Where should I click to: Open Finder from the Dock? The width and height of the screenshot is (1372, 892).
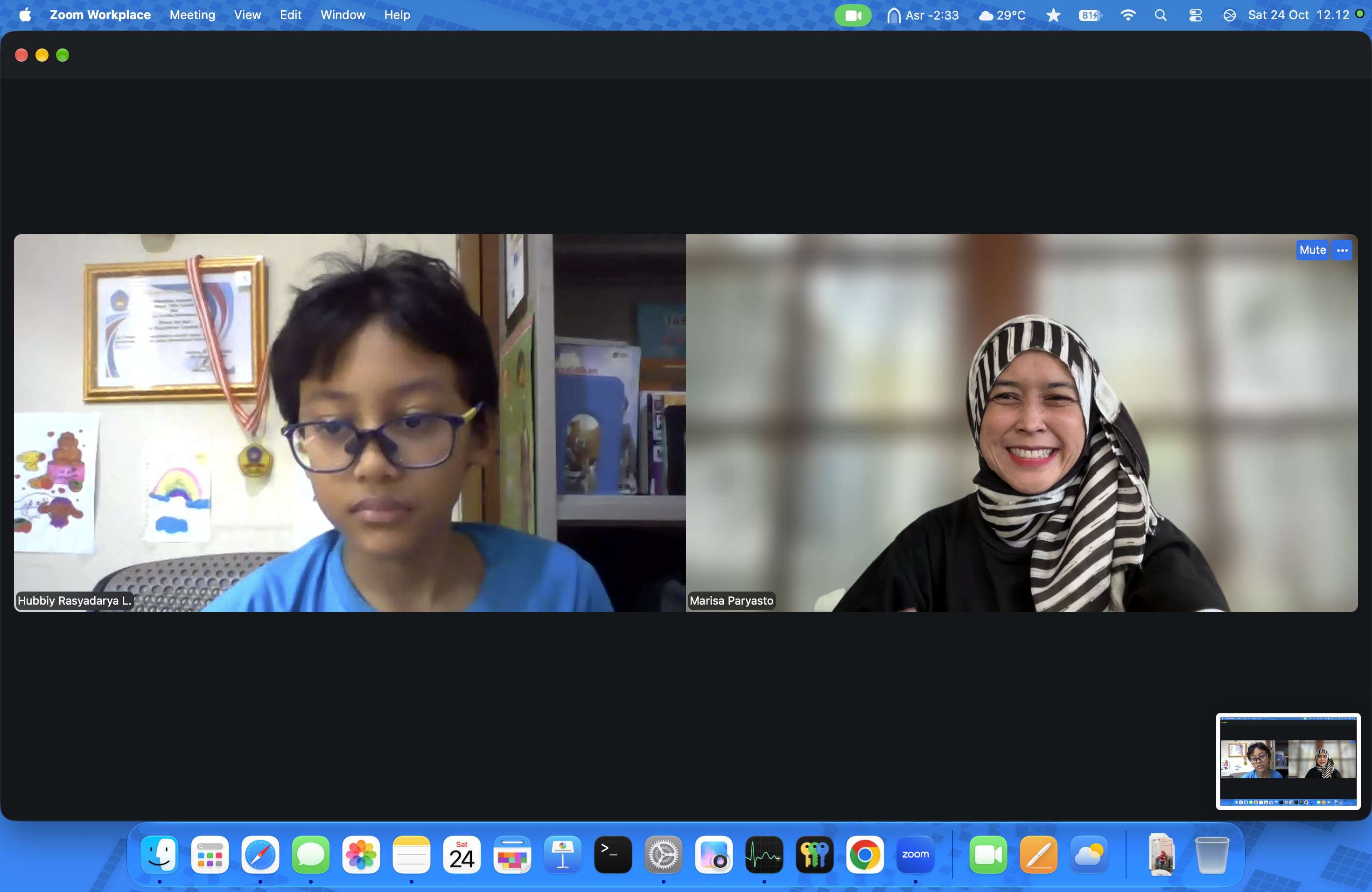159,855
